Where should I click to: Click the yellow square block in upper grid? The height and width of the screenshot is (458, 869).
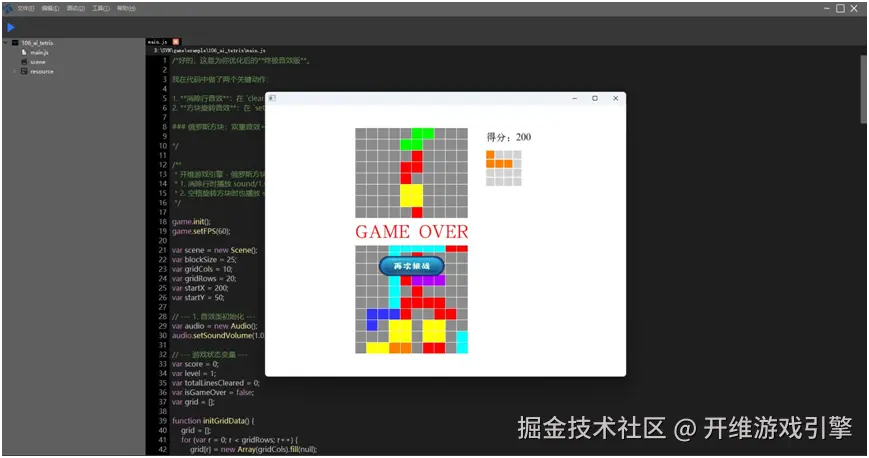pos(412,195)
